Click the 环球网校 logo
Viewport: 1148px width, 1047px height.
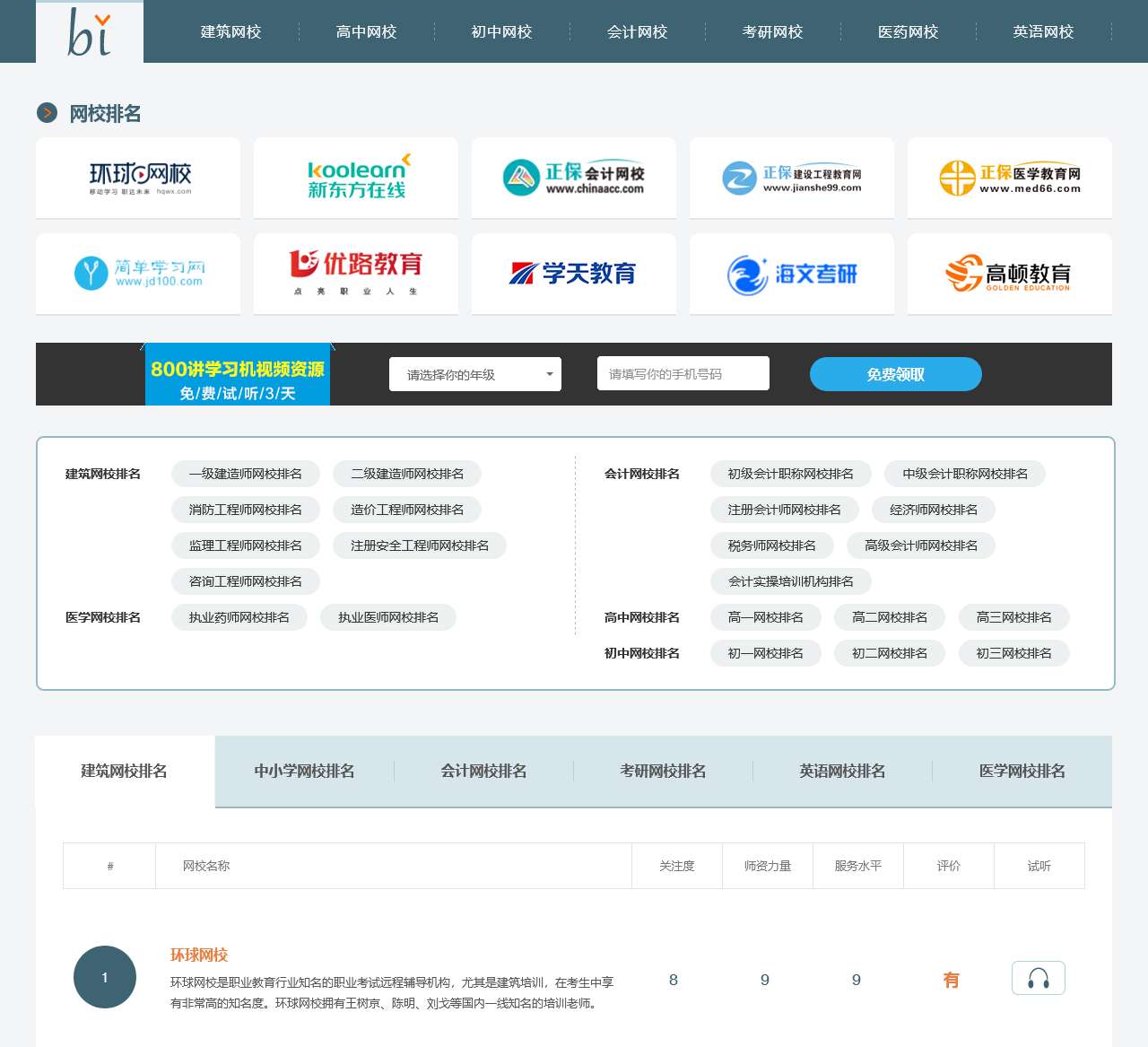click(x=137, y=177)
